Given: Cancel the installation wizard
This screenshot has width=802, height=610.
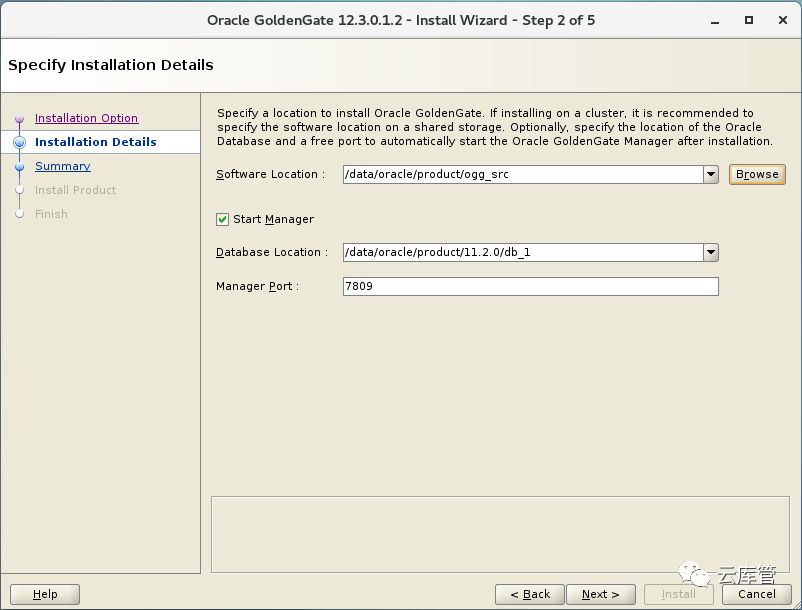Looking at the screenshot, I should point(756,594).
